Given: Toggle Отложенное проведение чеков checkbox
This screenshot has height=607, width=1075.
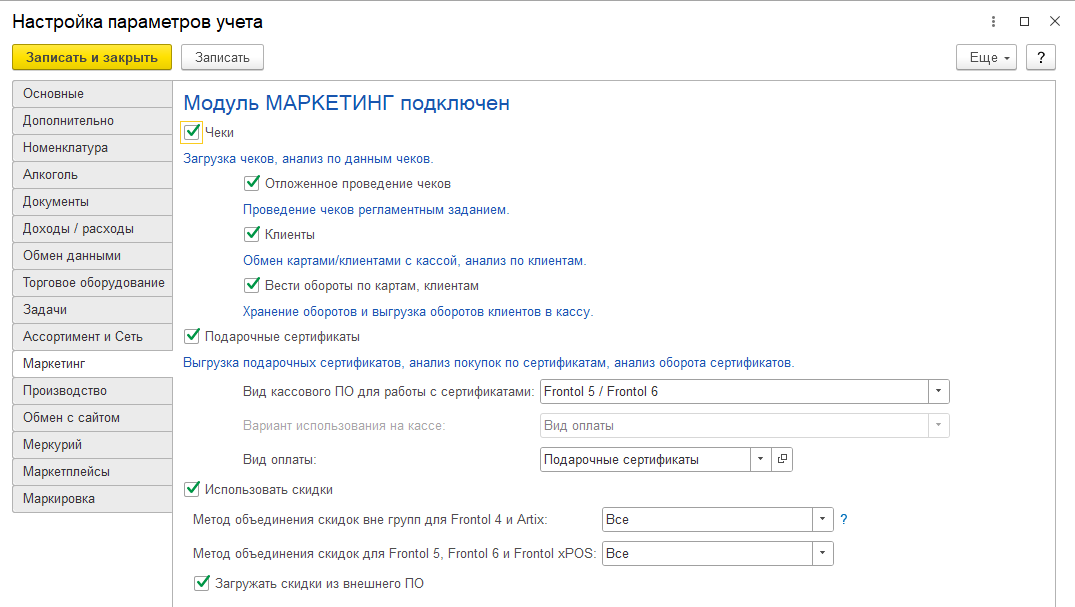Looking at the screenshot, I should click(252, 184).
